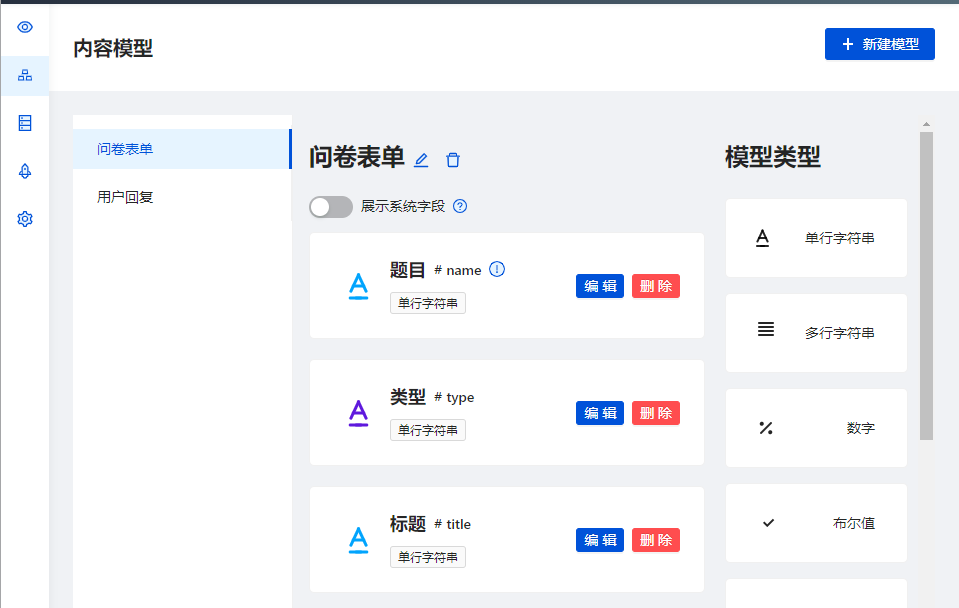Click the 模型类型 panel heading
This screenshot has height=608, width=959.
coord(772,157)
